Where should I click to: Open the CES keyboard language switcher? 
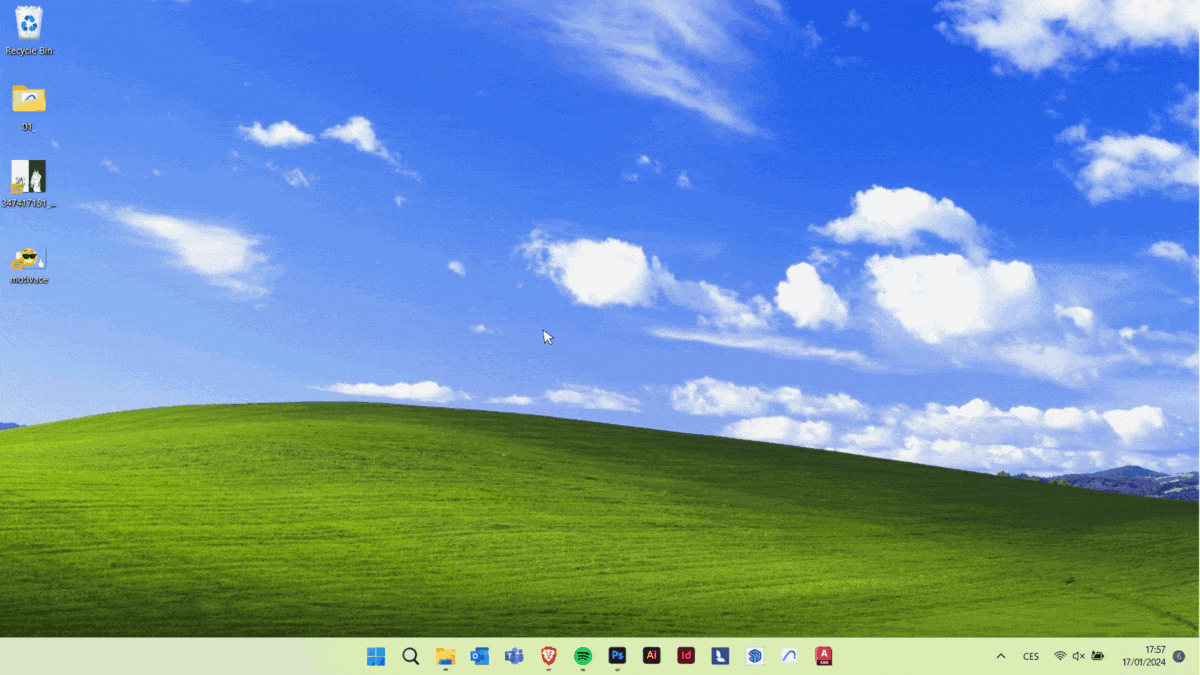coord(1031,656)
